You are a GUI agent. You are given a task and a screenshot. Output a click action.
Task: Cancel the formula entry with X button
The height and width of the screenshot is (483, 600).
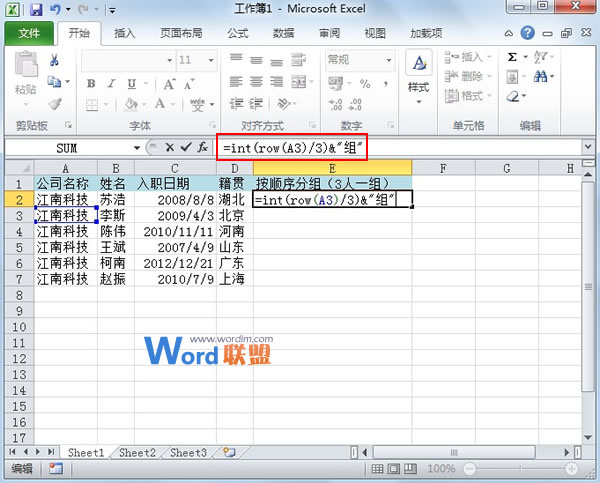coord(169,147)
